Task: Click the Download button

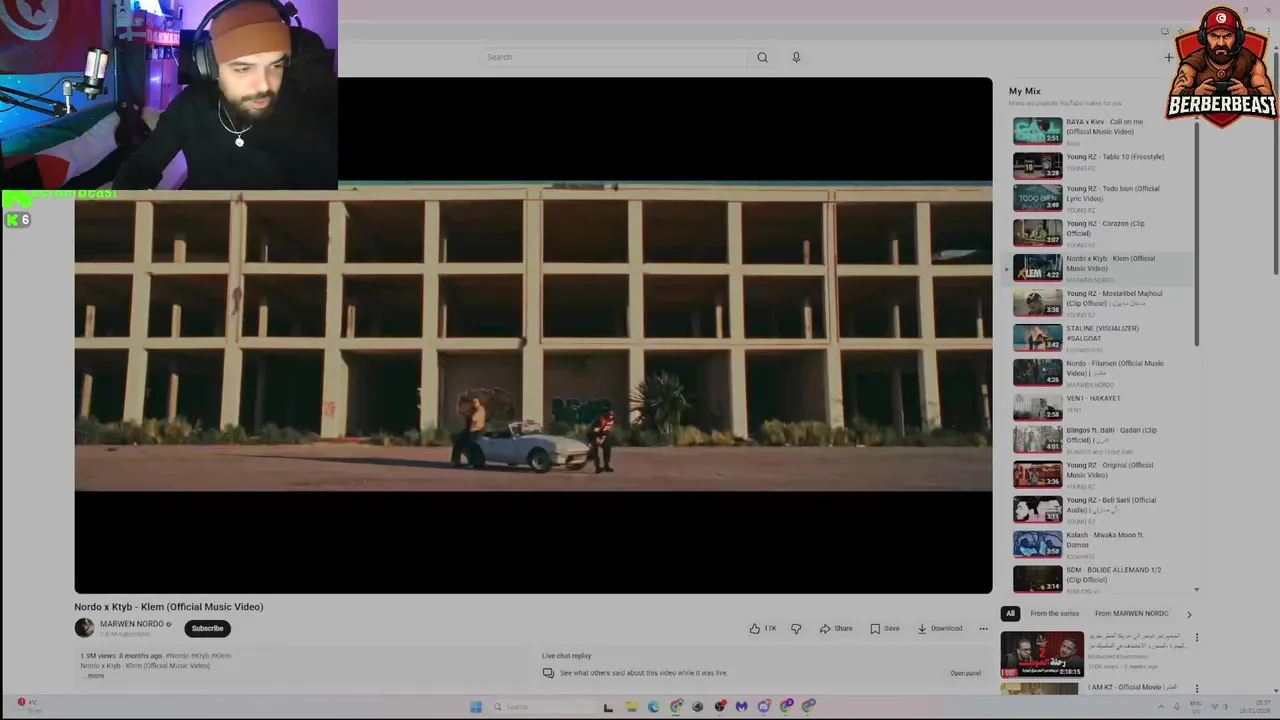Action: pos(940,628)
